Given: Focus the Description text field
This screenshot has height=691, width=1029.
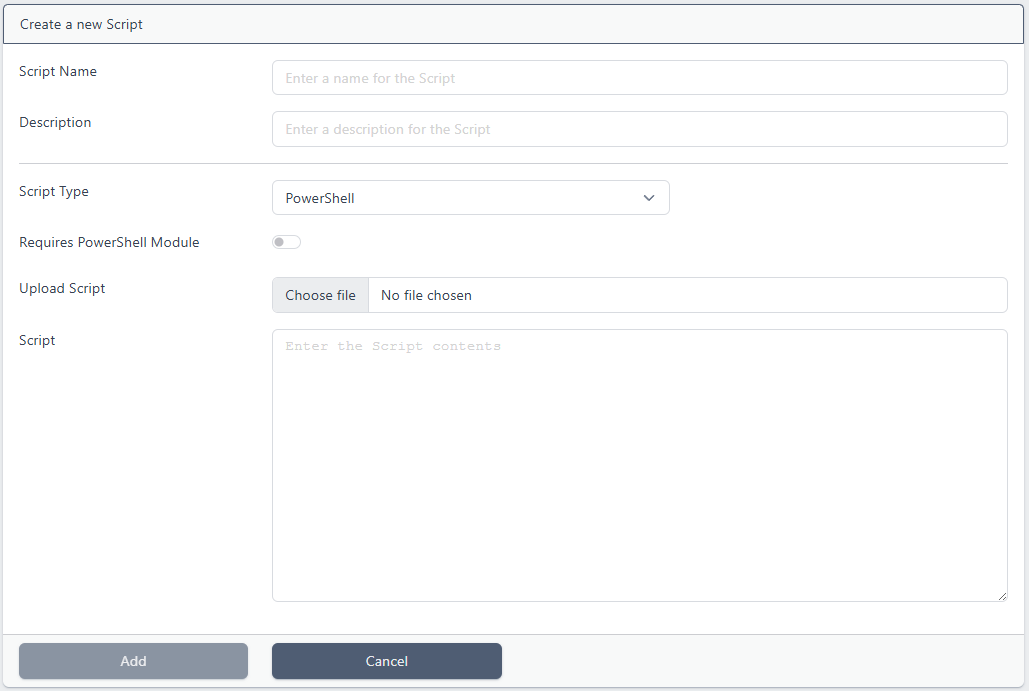Looking at the screenshot, I should (x=639, y=129).
